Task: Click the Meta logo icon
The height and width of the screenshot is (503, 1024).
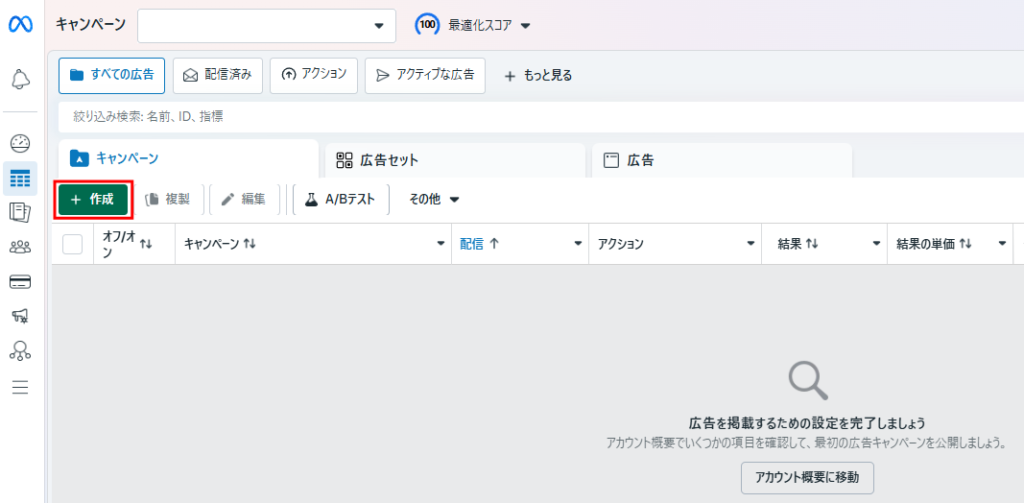Action: pyautogui.click(x=21, y=24)
